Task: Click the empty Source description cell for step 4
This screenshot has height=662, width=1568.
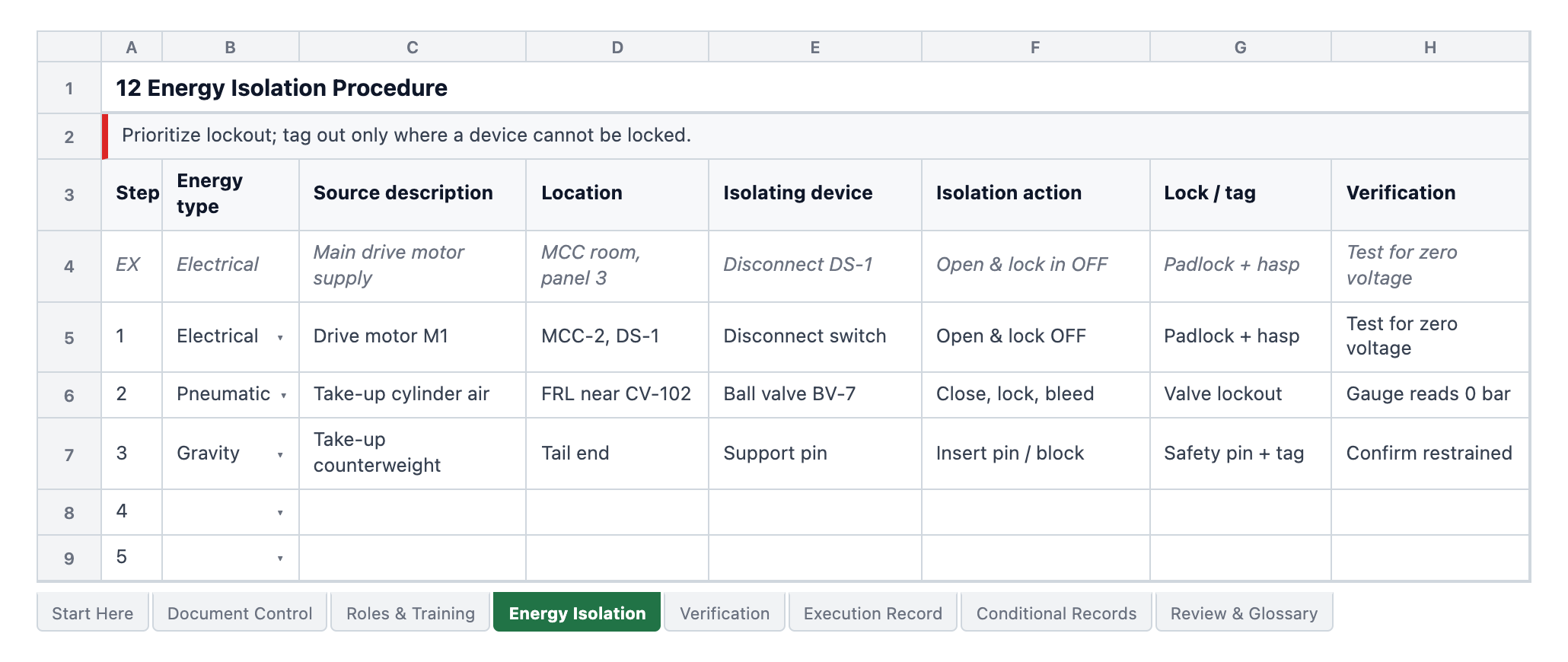Action: (x=413, y=512)
